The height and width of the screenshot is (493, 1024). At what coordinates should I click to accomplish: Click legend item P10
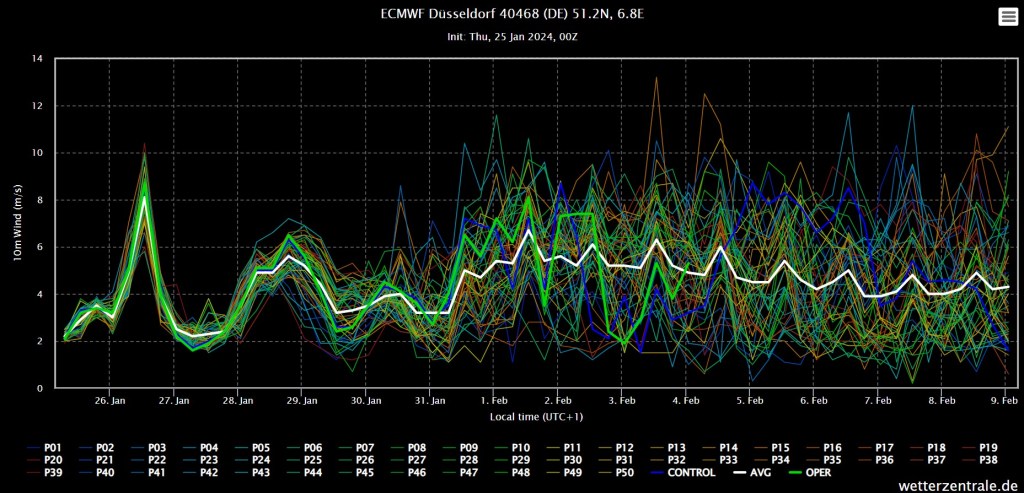(520, 447)
